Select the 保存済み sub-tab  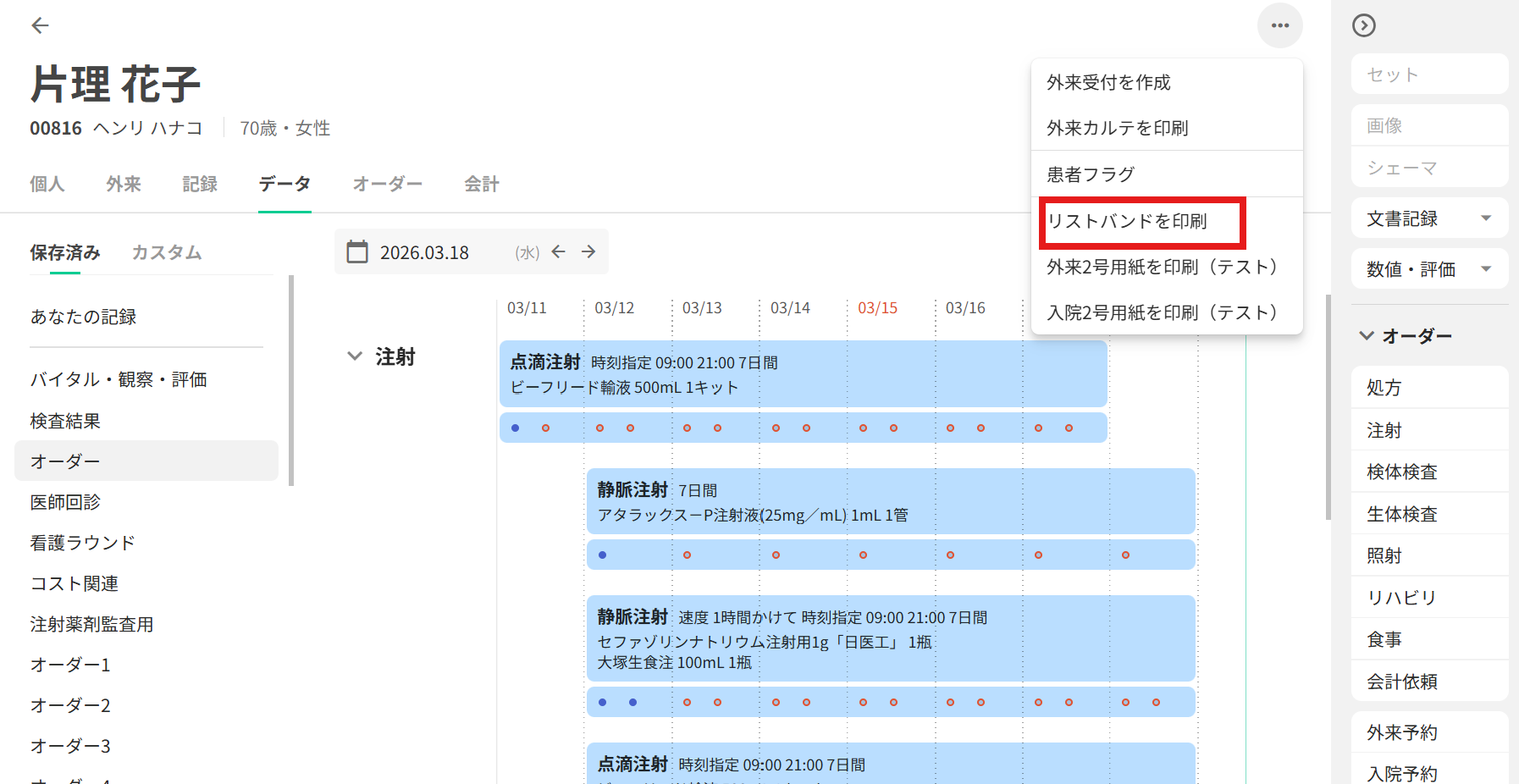click(65, 252)
